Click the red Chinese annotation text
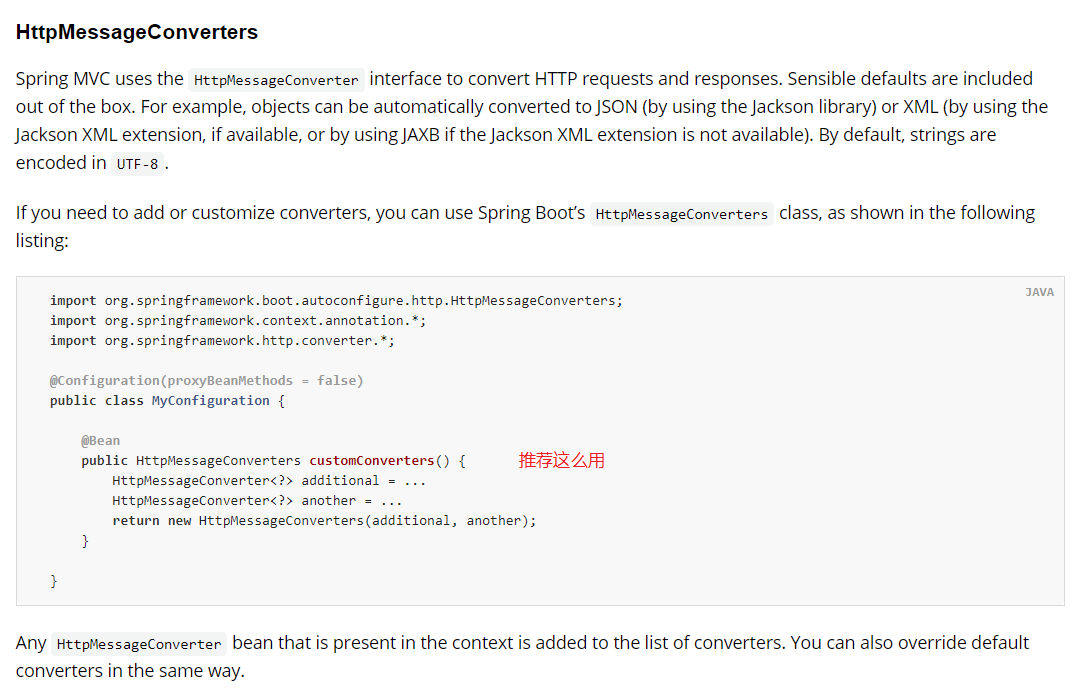1086x699 pixels. pos(562,461)
